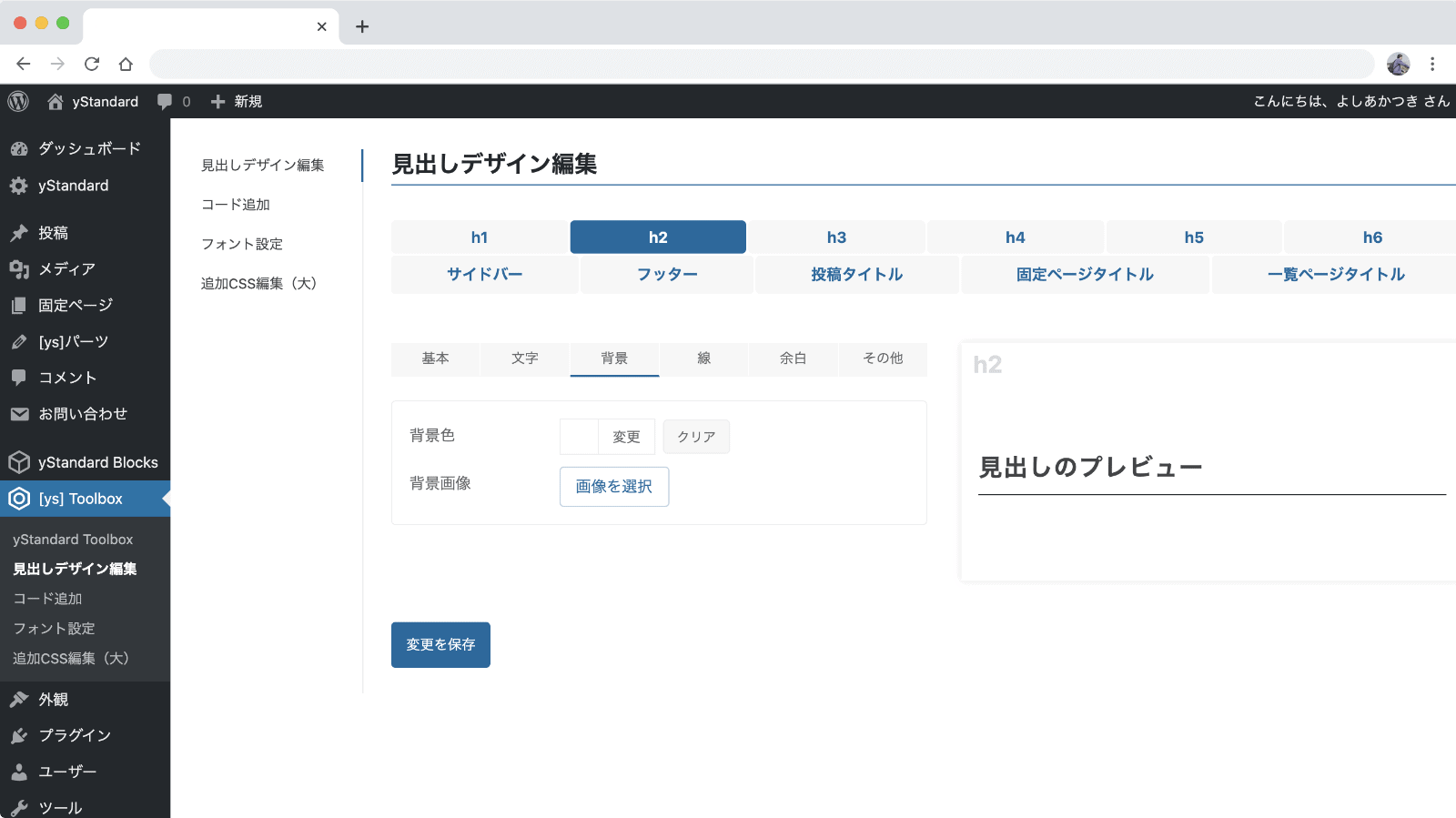
Task: Open the 基本 settings tab
Action: click(435, 359)
